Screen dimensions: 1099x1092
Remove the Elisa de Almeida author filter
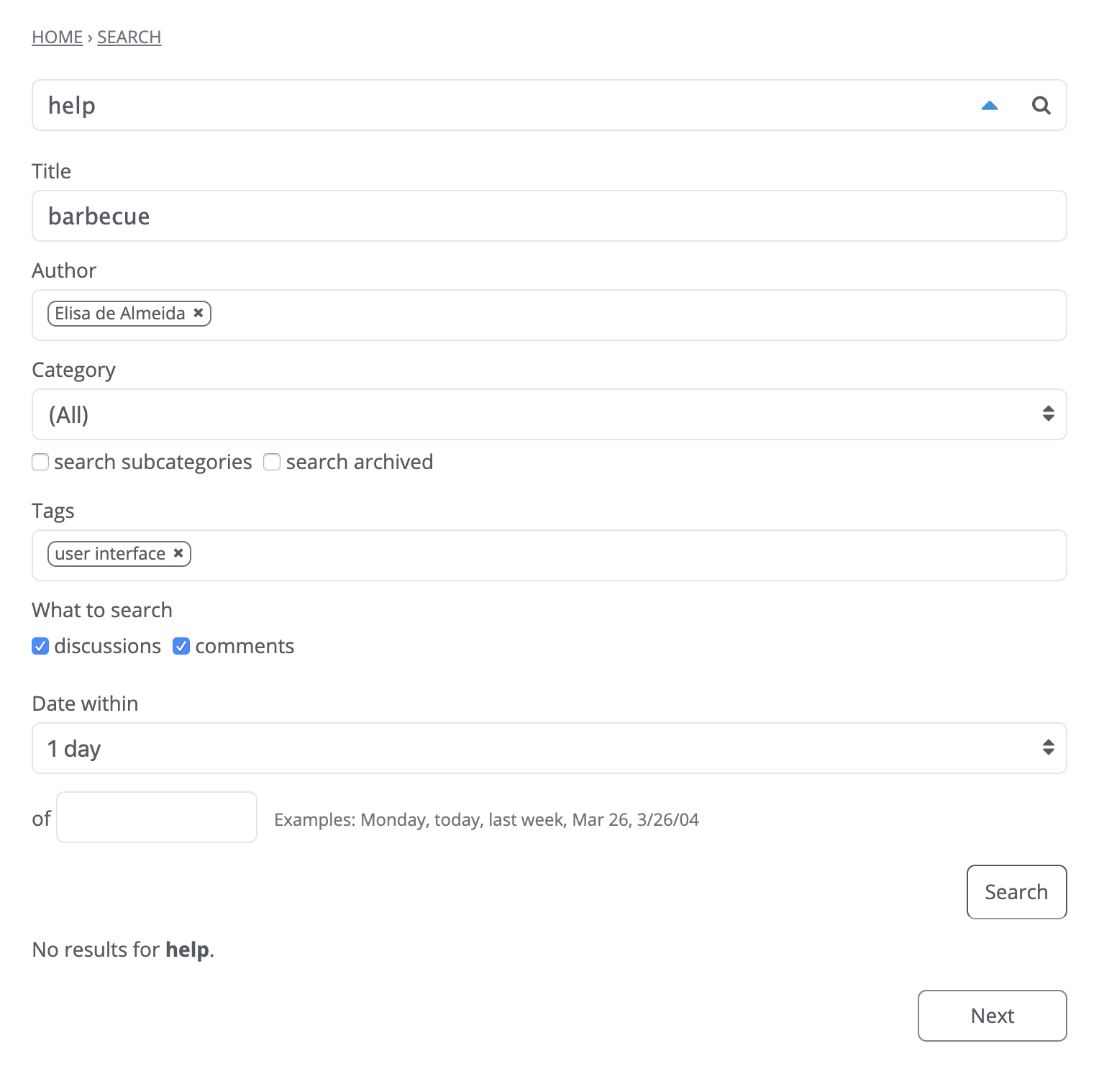click(198, 313)
